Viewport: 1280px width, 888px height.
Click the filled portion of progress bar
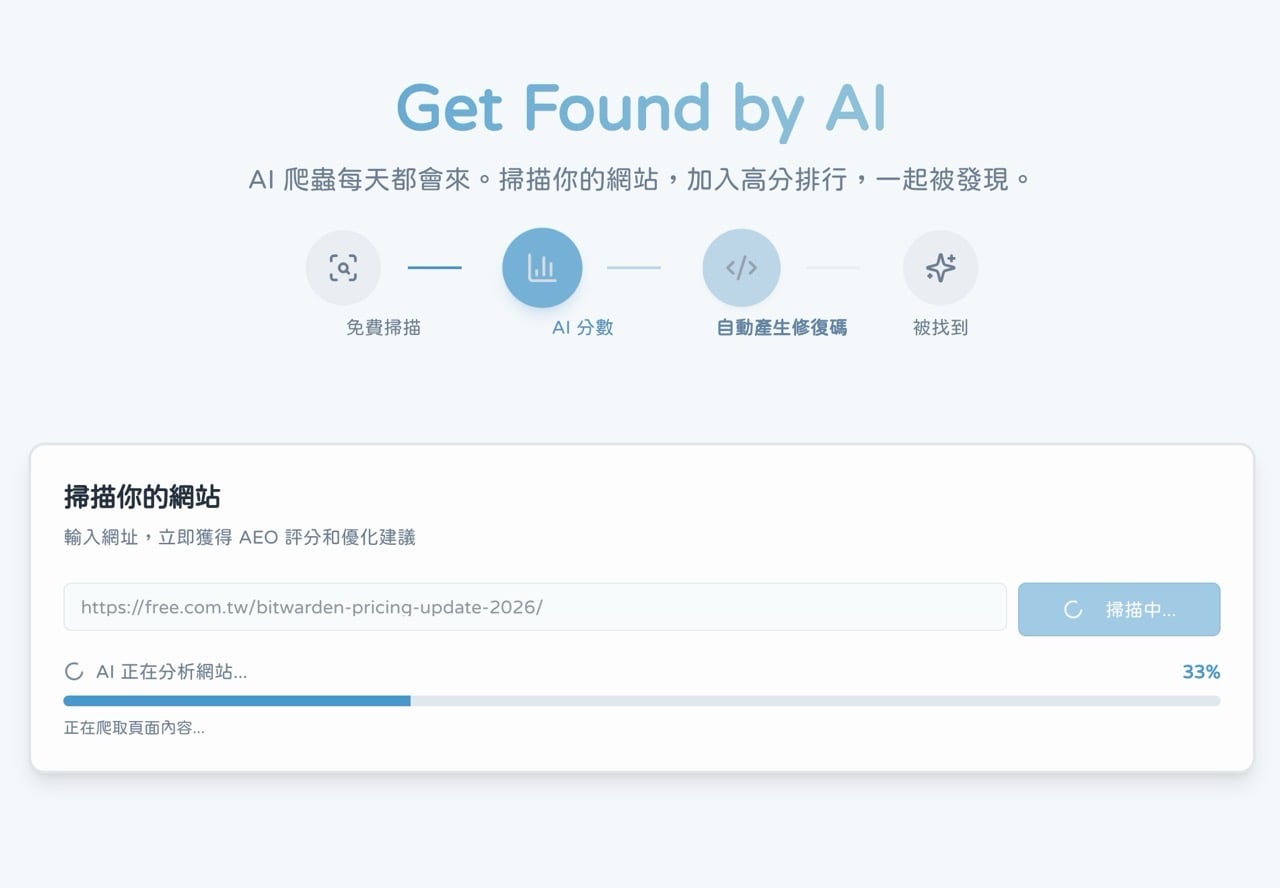(237, 701)
